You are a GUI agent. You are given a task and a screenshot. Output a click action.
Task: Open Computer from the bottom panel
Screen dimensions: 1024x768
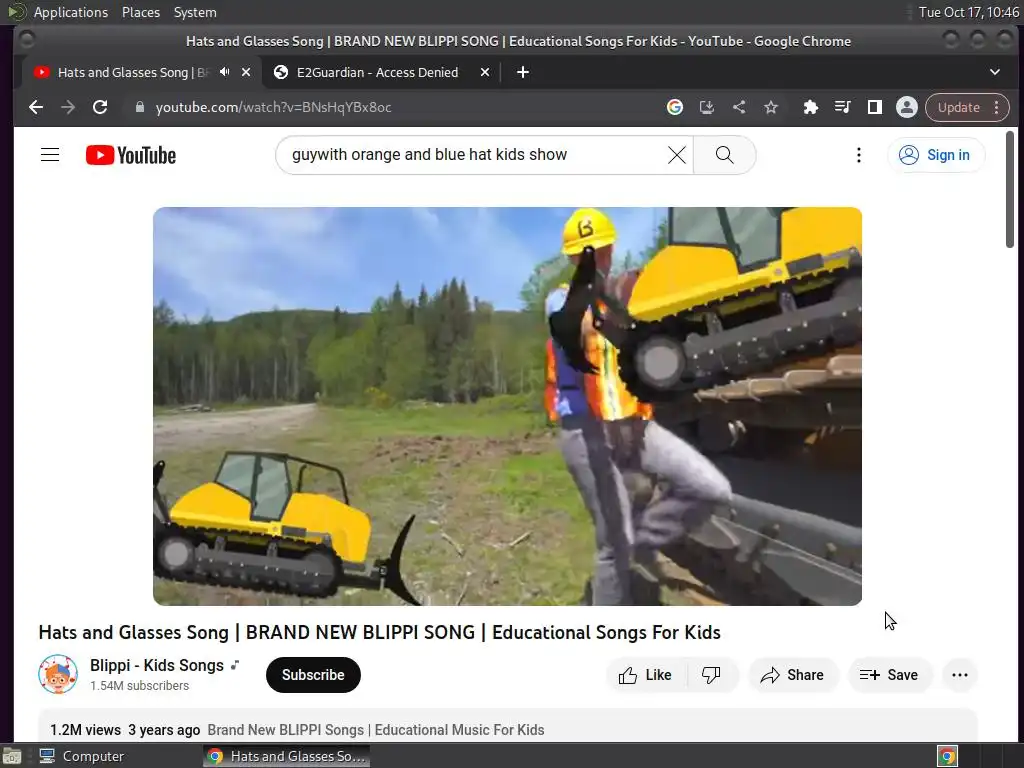[82, 756]
